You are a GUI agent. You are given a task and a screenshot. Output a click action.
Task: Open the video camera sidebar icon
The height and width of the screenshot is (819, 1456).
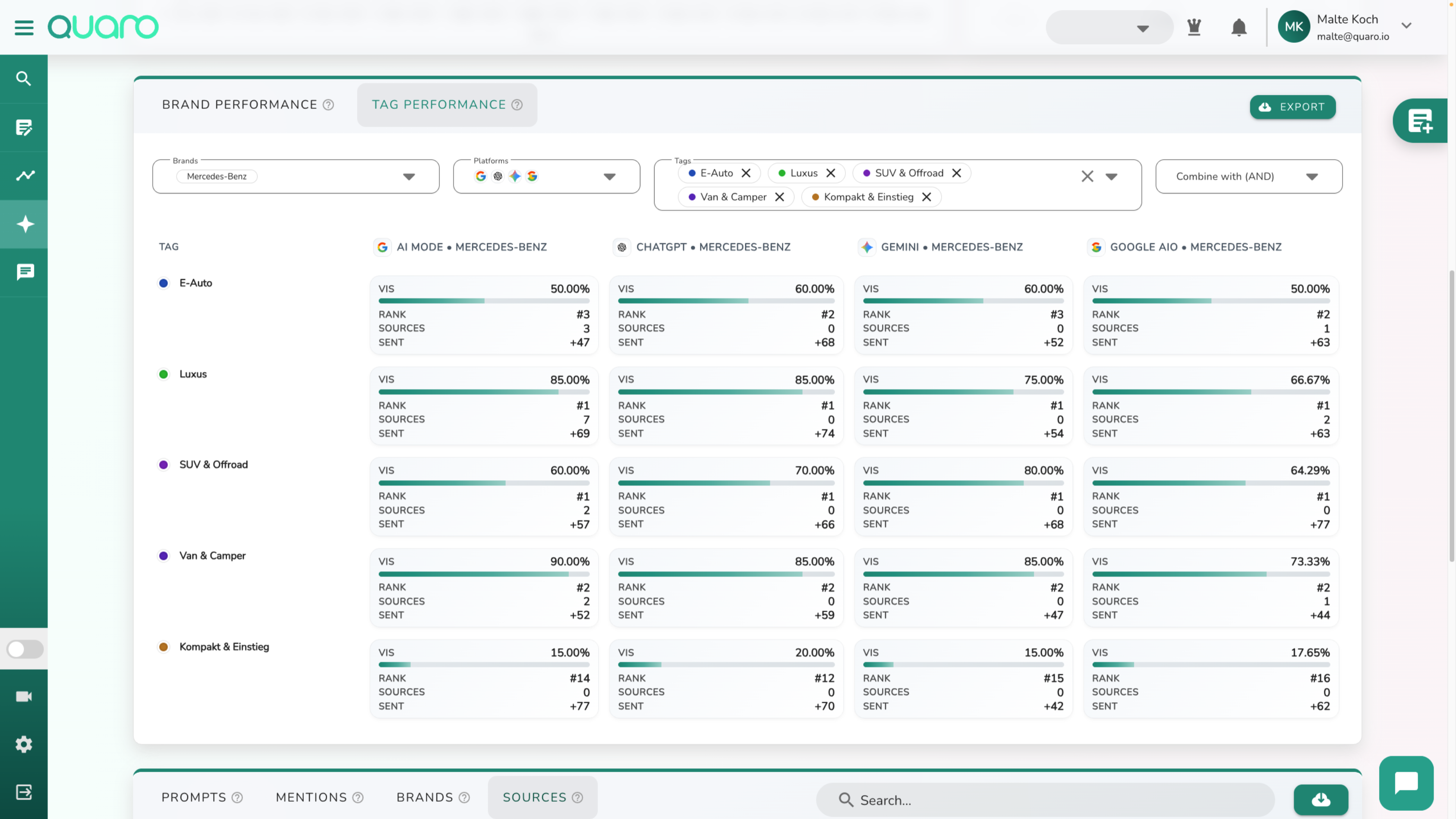[24, 696]
